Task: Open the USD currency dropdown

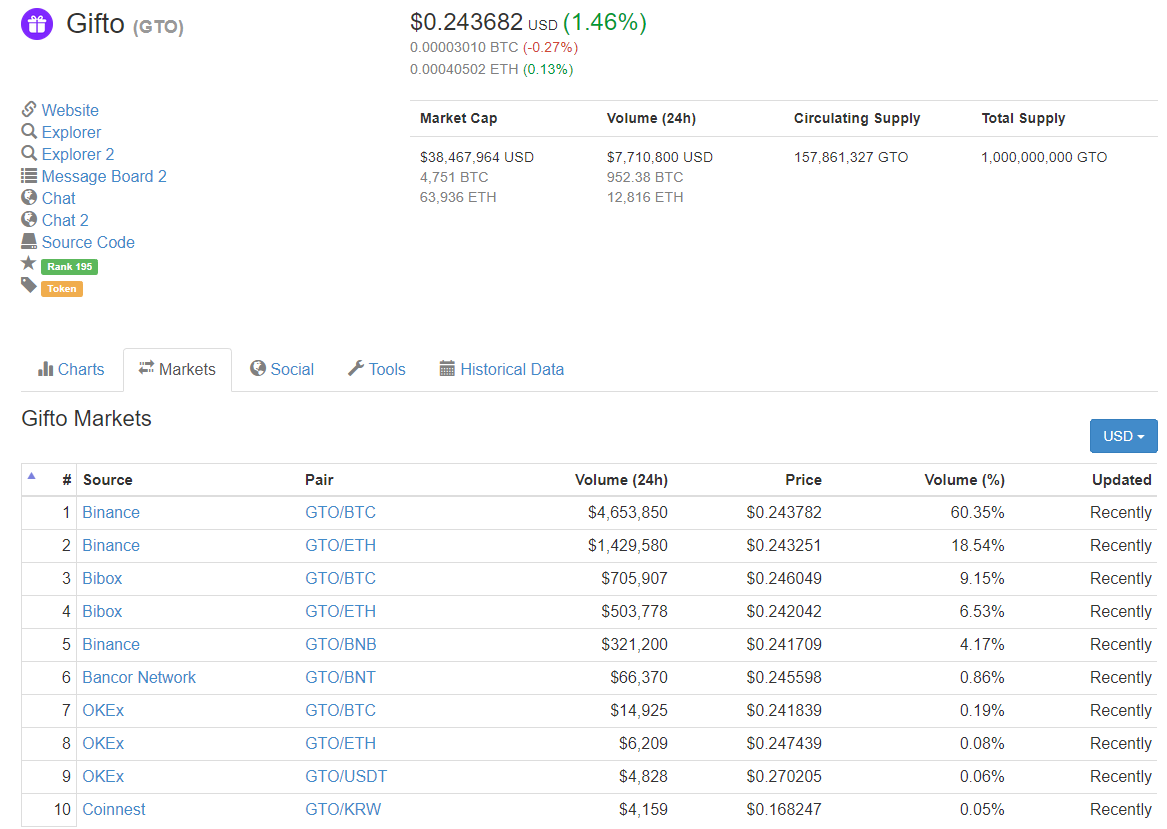Action: [1123, 436]
